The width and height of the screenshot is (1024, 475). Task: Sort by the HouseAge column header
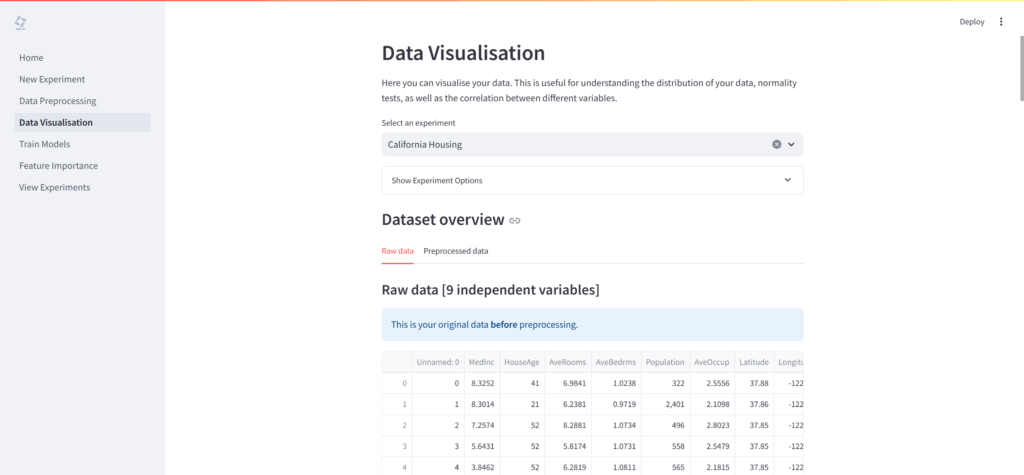(521, 362)
